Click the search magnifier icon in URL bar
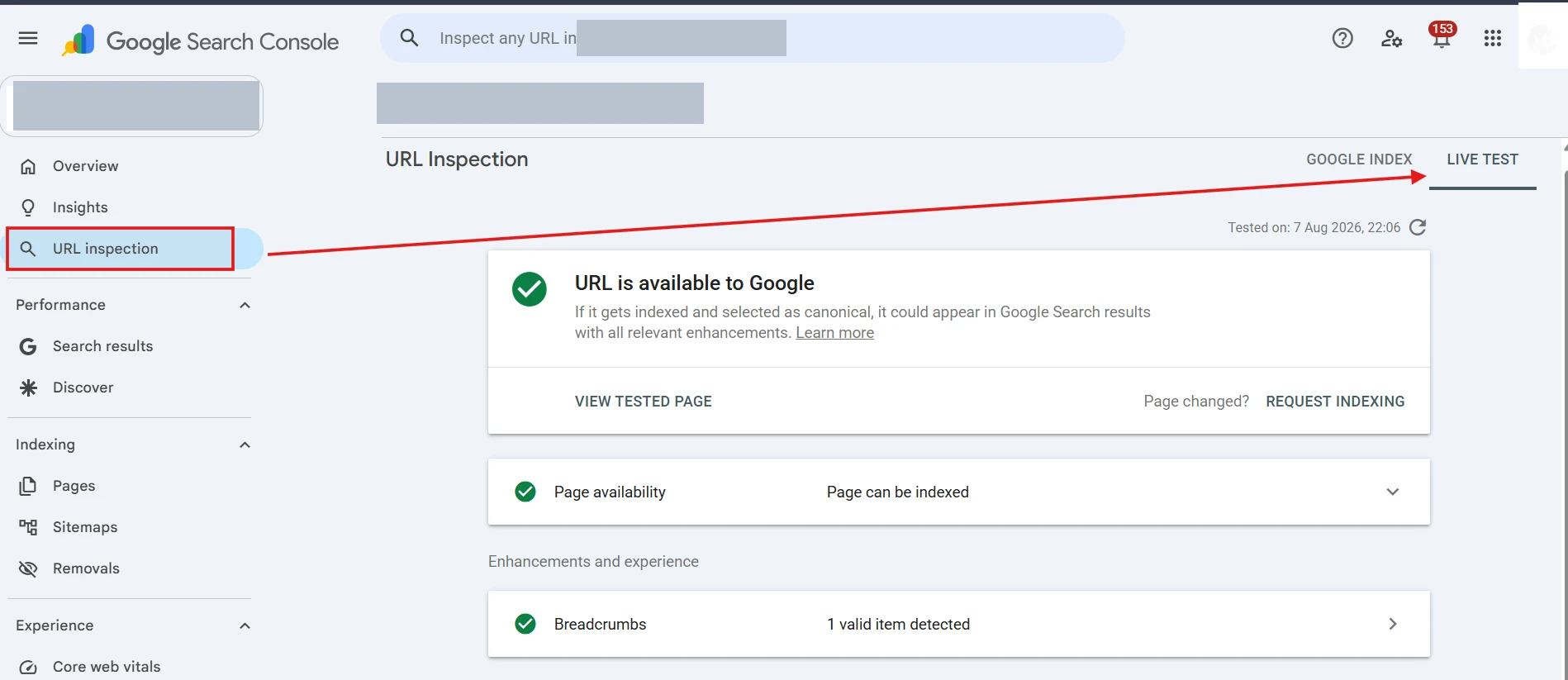This screenshot has height=680, width=1568. pos(409,38)
